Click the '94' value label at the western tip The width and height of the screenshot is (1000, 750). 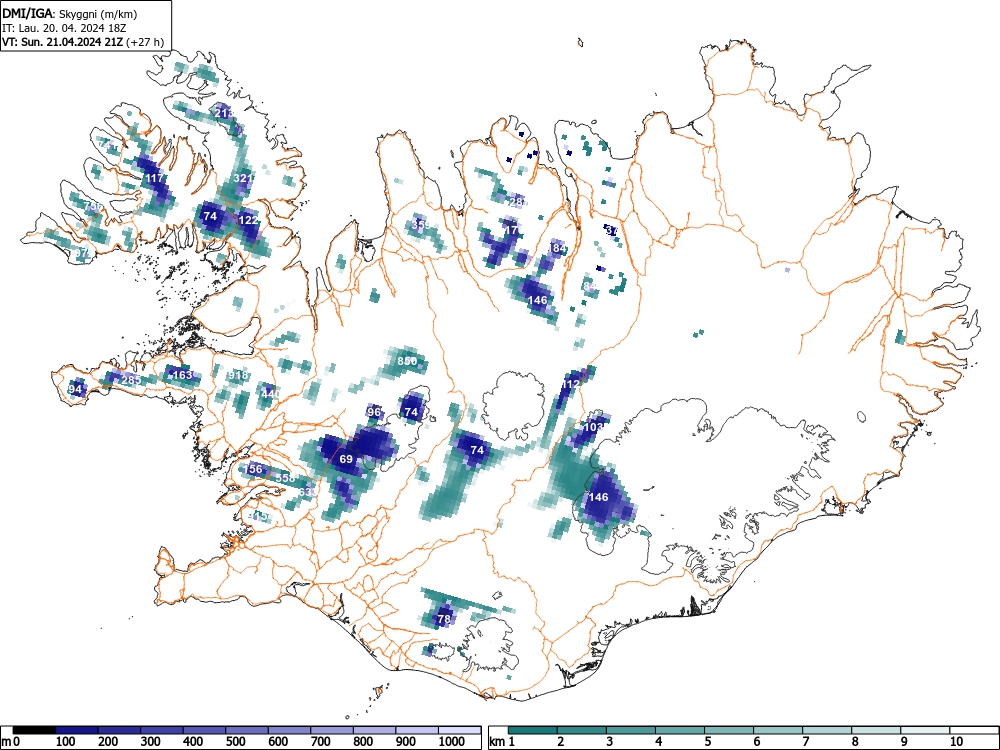click(75, 389)
